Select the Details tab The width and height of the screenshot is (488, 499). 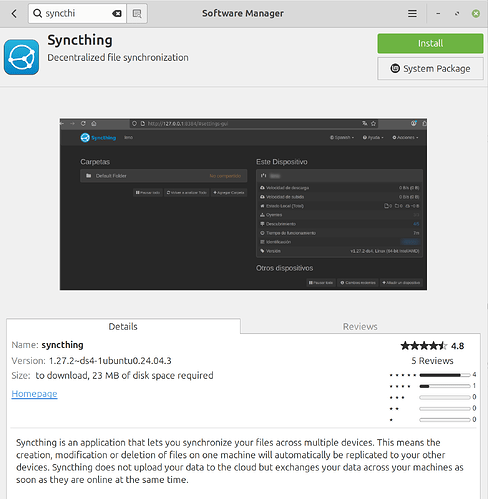(x=123, y=326)
